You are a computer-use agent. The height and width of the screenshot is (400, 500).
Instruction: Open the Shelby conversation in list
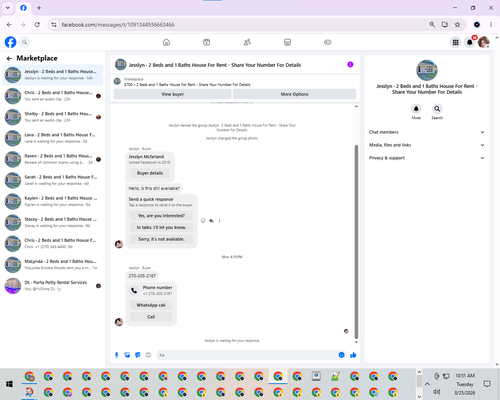(x=53, y=117)
